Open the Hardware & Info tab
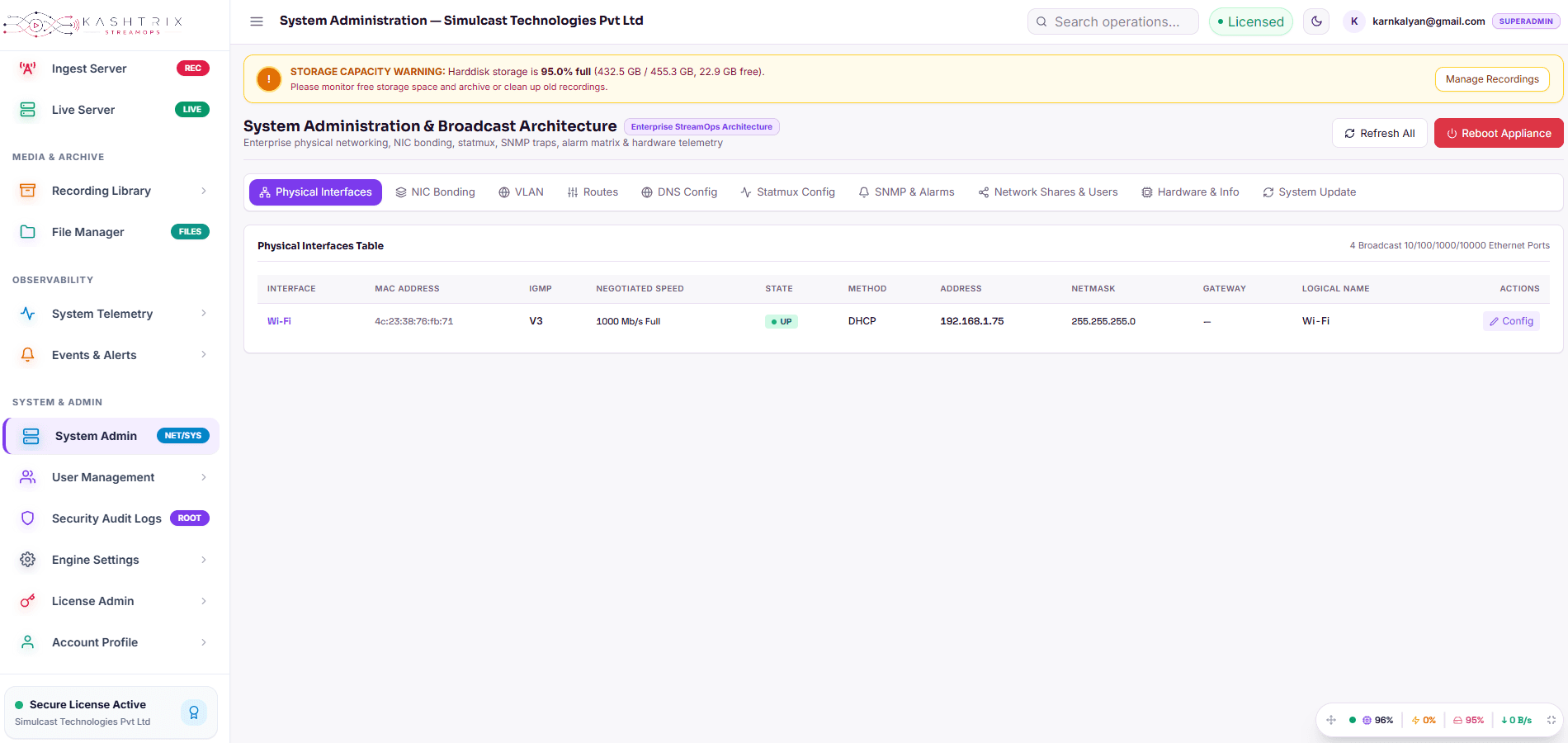The image size is (1568, 743). click(x=1190, y=192)
